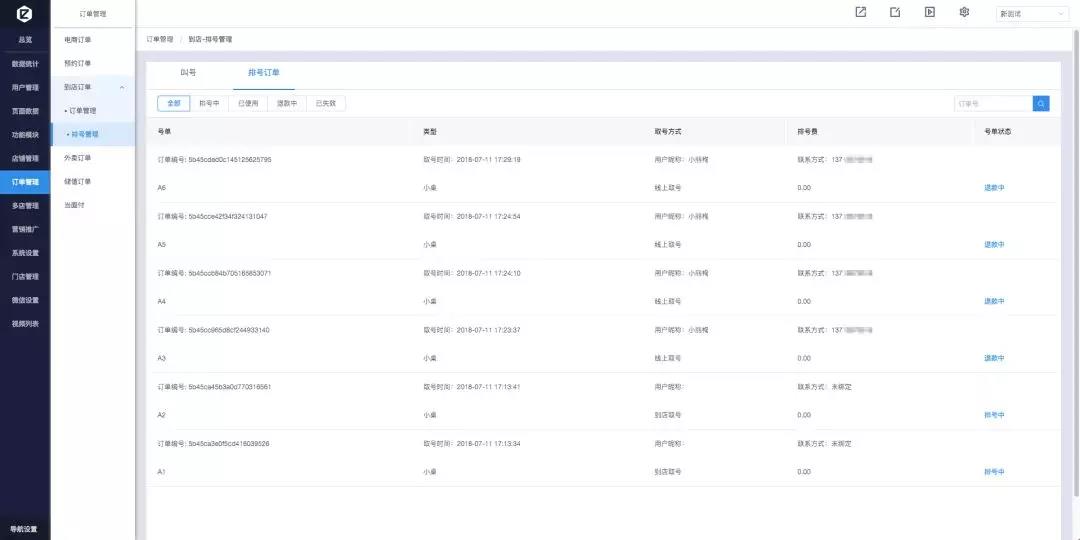1080x540 pixels.
Task: Open 外卖订单 in submenu
Action: coord(77,158)
